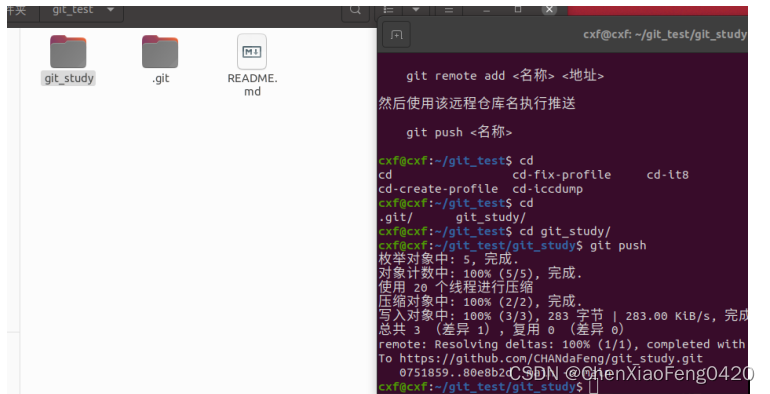Open view options dropdown arrow in file manager

point(416,11)
